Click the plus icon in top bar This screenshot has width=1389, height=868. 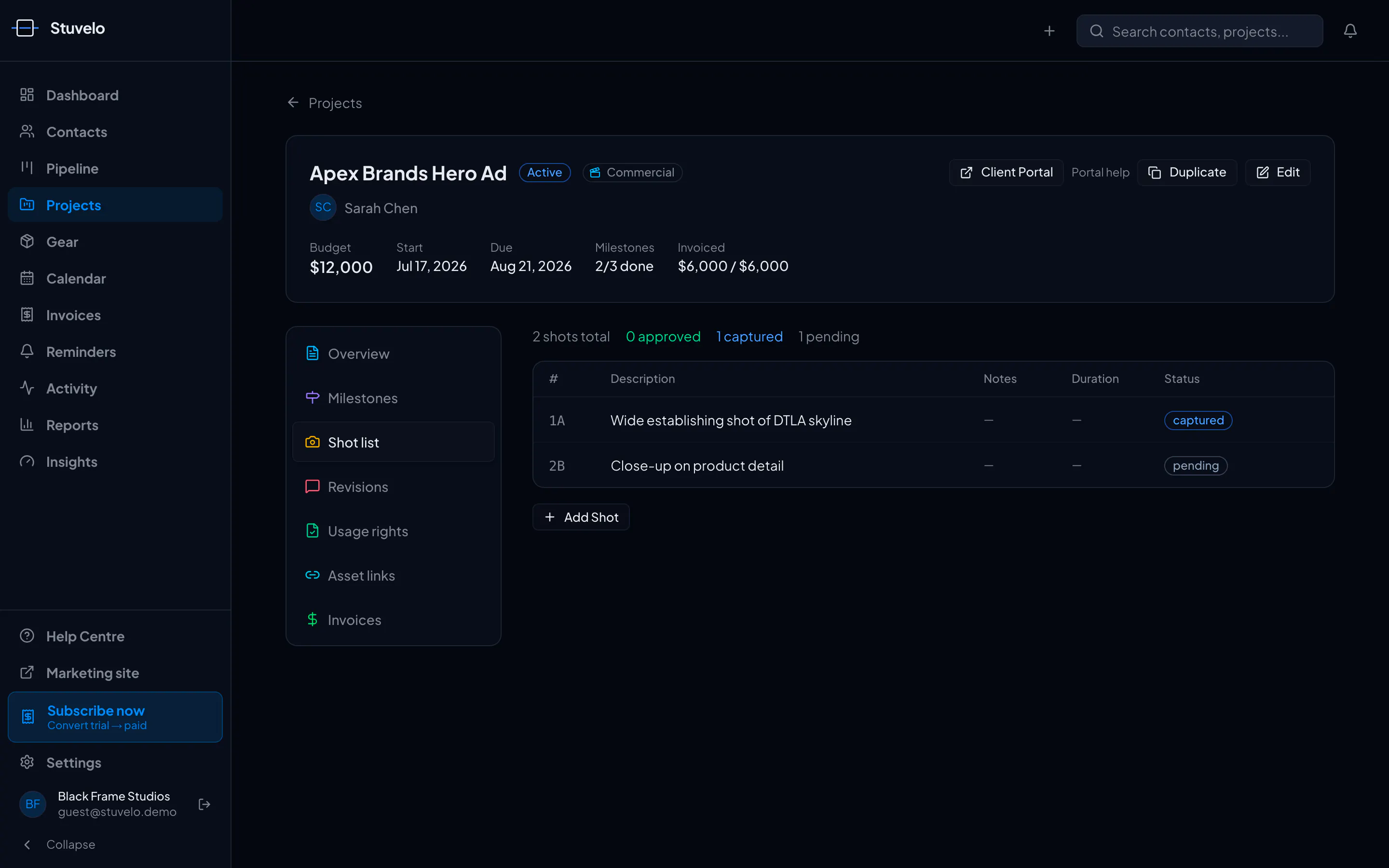(x=1049, y=31)
